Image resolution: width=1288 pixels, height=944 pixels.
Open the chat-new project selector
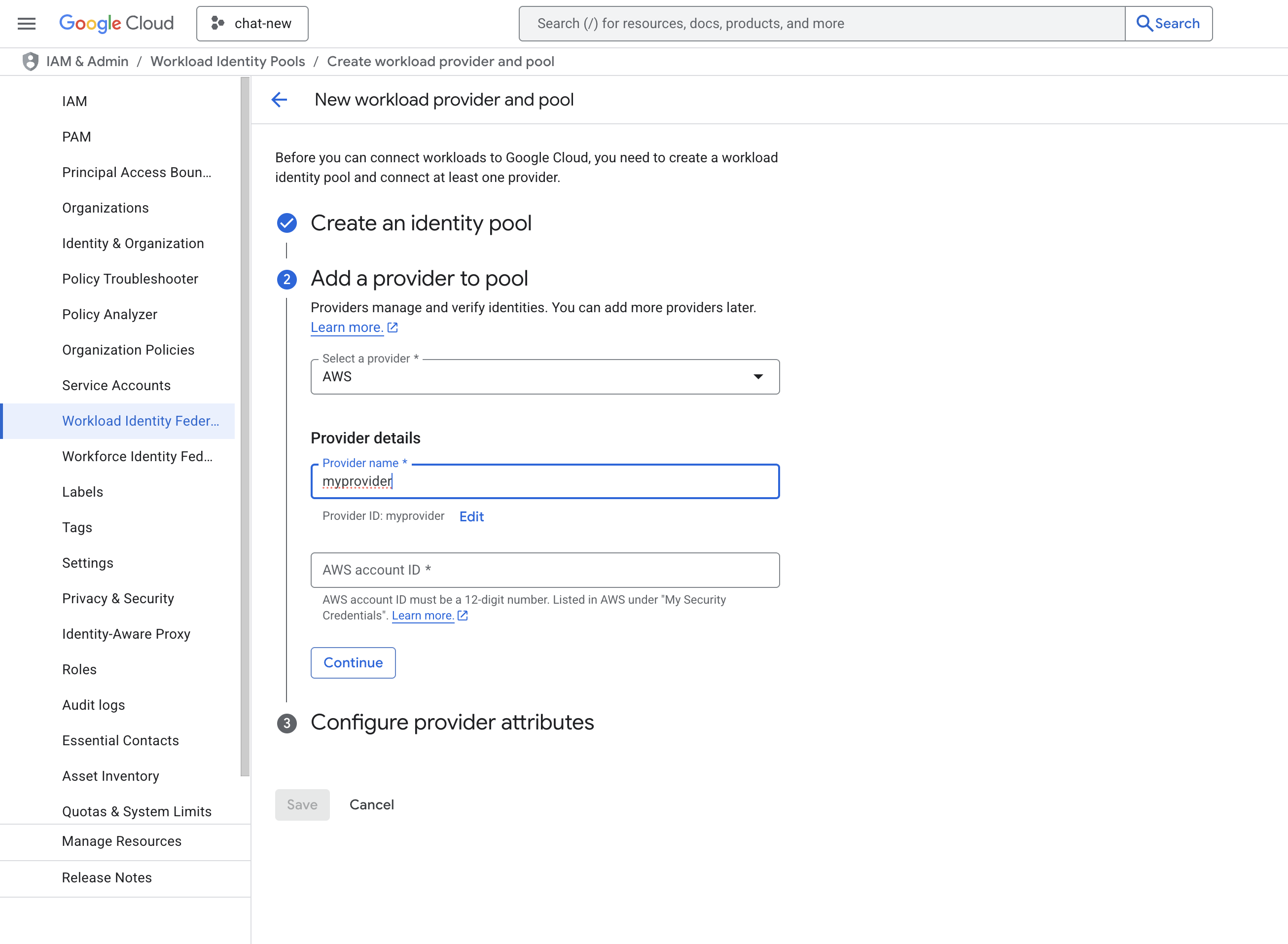[252, 24]
